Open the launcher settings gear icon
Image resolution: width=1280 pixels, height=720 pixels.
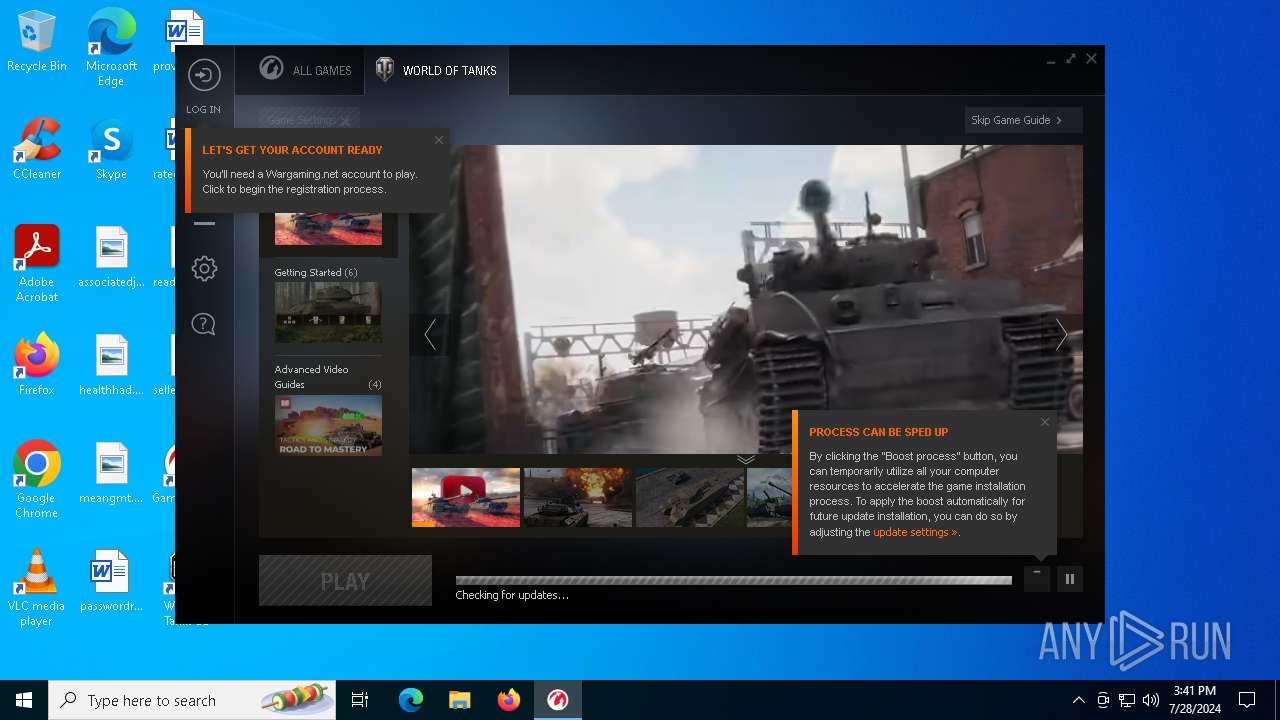[x=204, y=268]
